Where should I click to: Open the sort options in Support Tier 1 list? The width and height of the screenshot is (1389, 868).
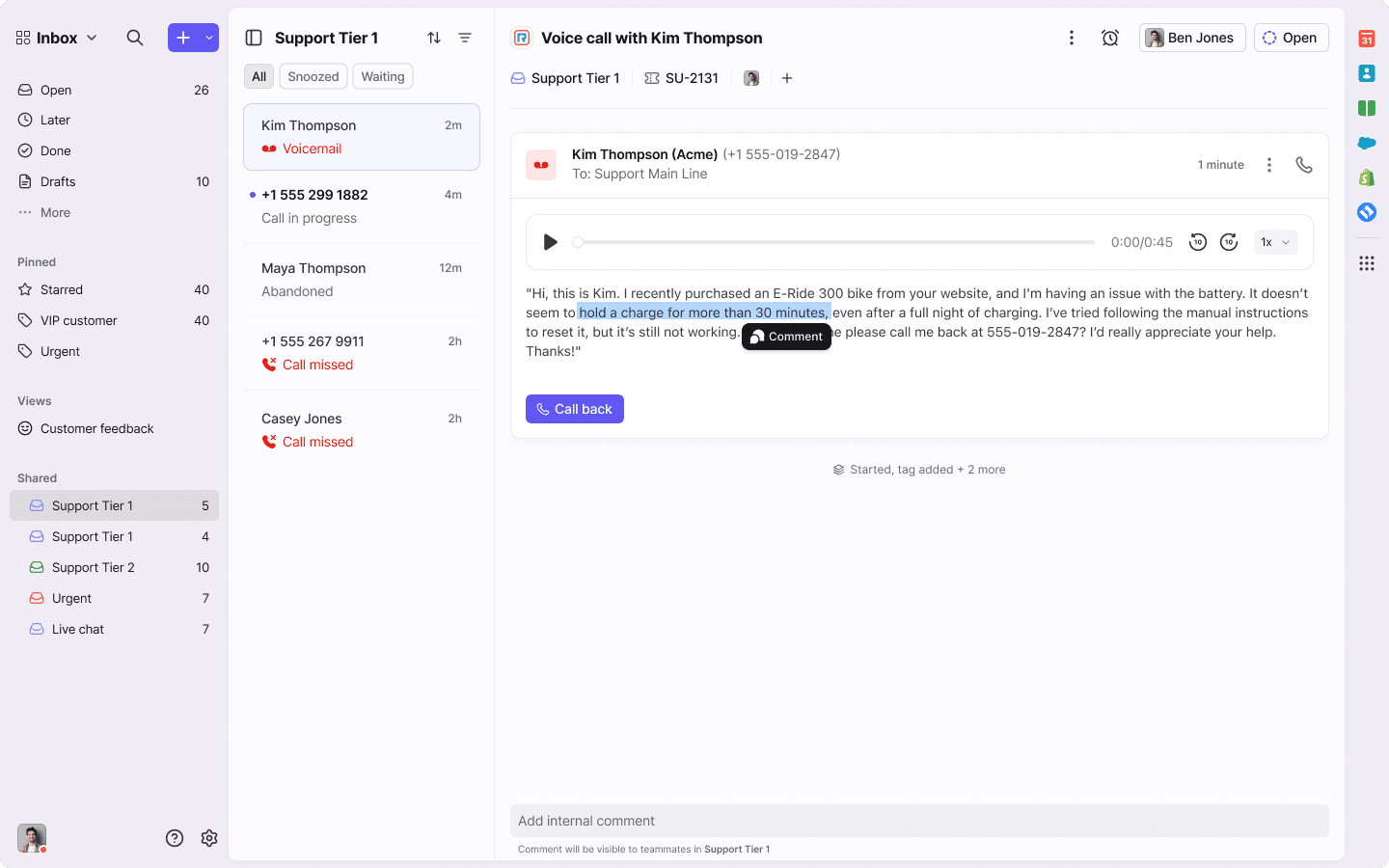(434, 37)
